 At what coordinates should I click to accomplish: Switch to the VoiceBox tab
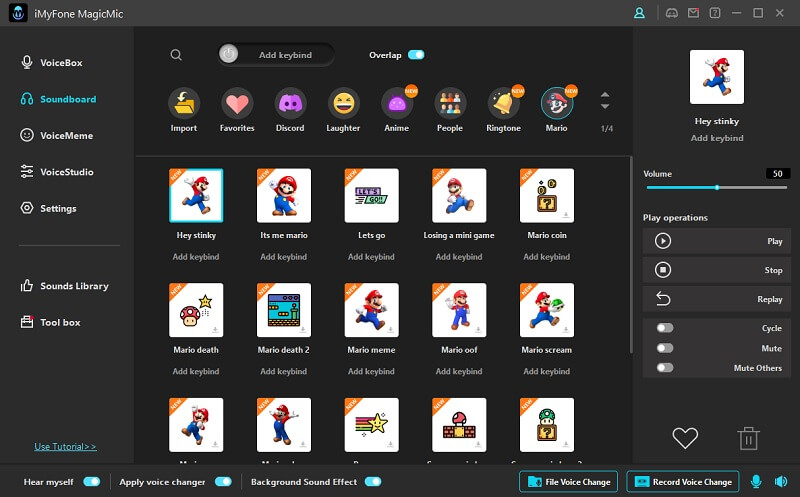[60, 63]
